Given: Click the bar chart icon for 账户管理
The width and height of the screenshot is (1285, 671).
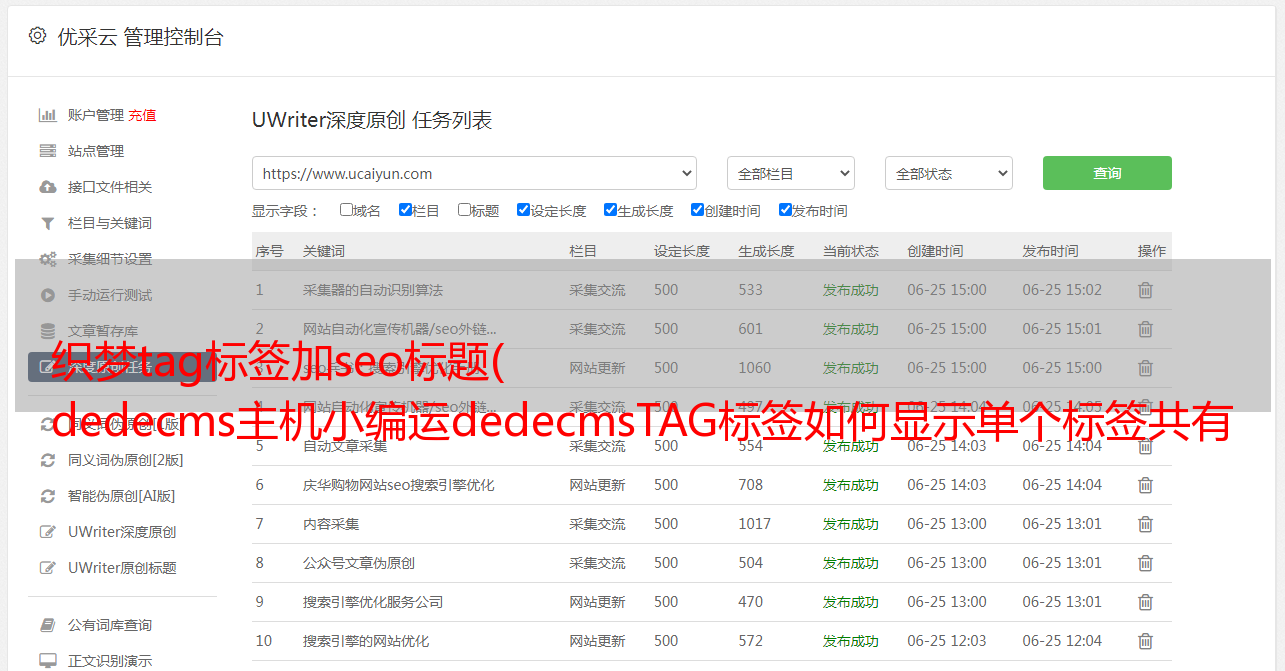Looking at the screenshot, I should (x=47, y=115).
